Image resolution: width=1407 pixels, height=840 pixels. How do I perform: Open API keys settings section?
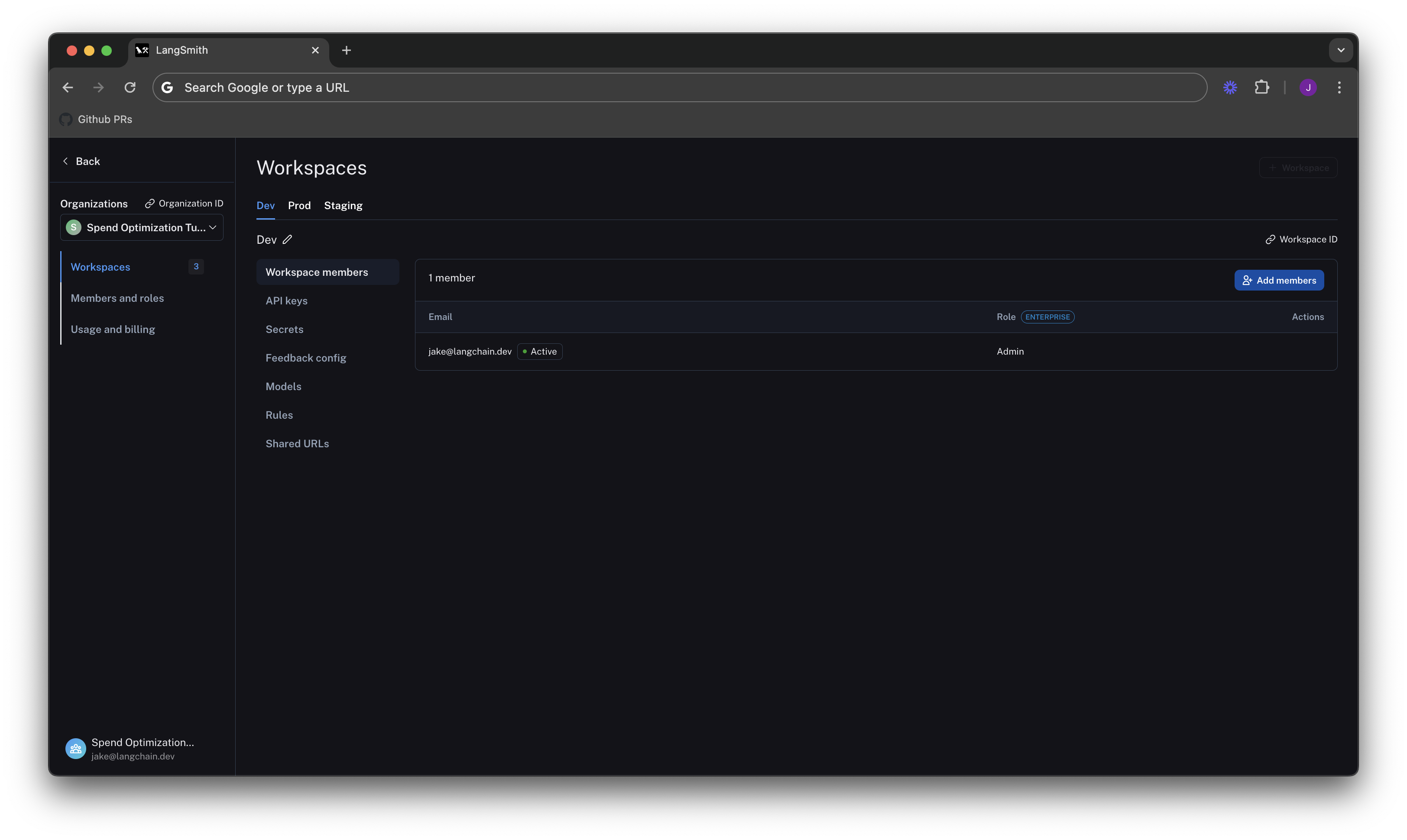point(286,300)
